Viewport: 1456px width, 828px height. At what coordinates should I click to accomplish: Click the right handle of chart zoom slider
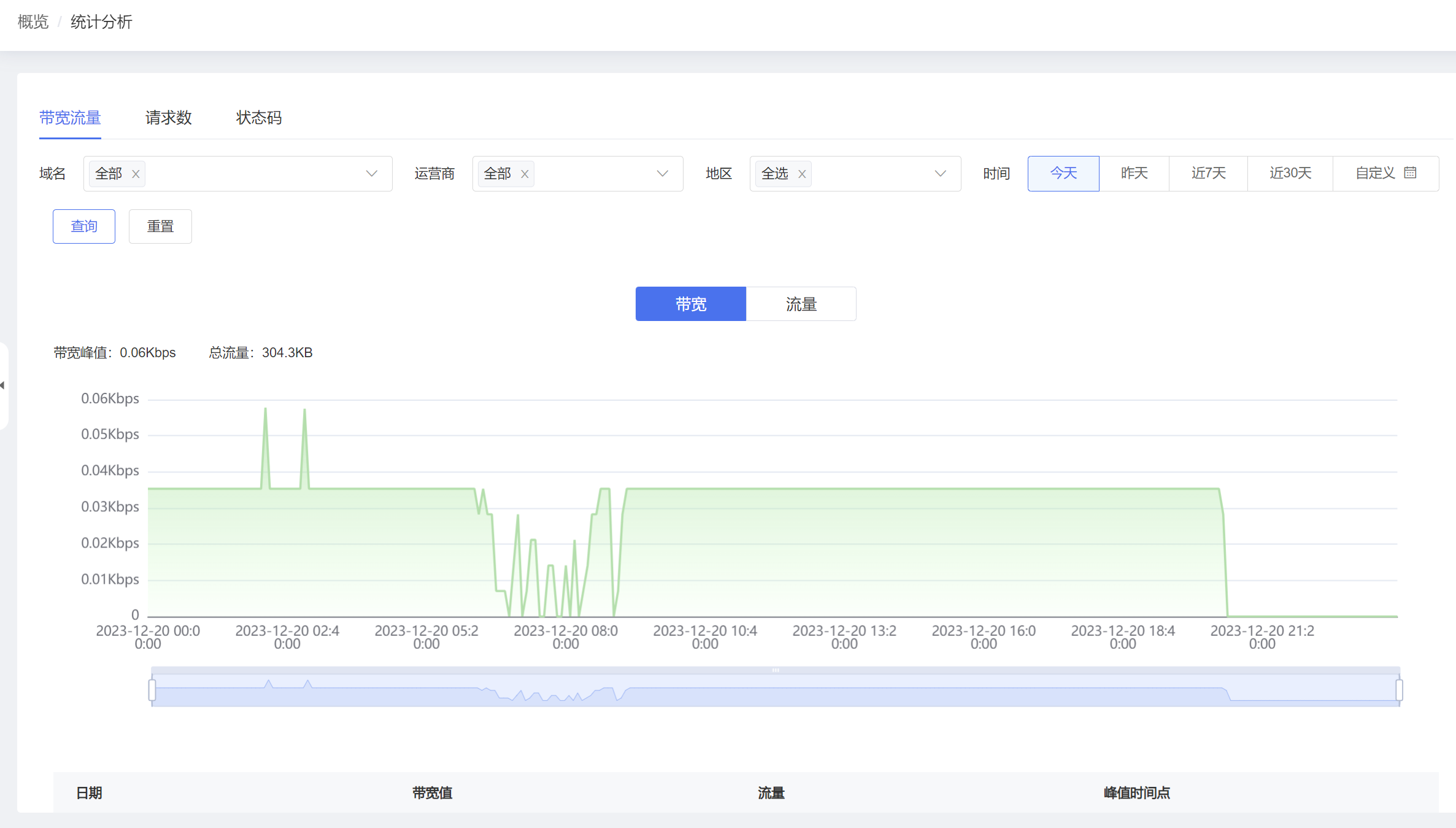[x=1399, y=690]
